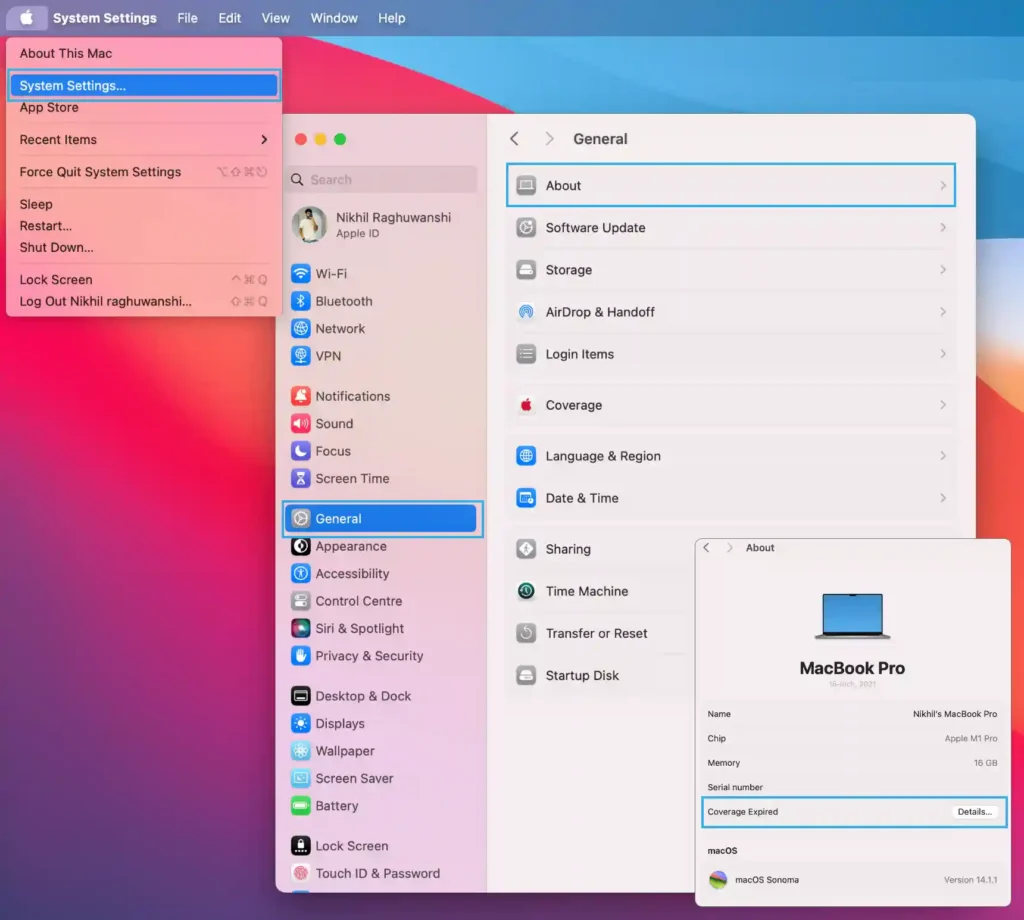Select General in the settings sidebar
Viewport: 1024px width, 920px height.
pos(382,518)
